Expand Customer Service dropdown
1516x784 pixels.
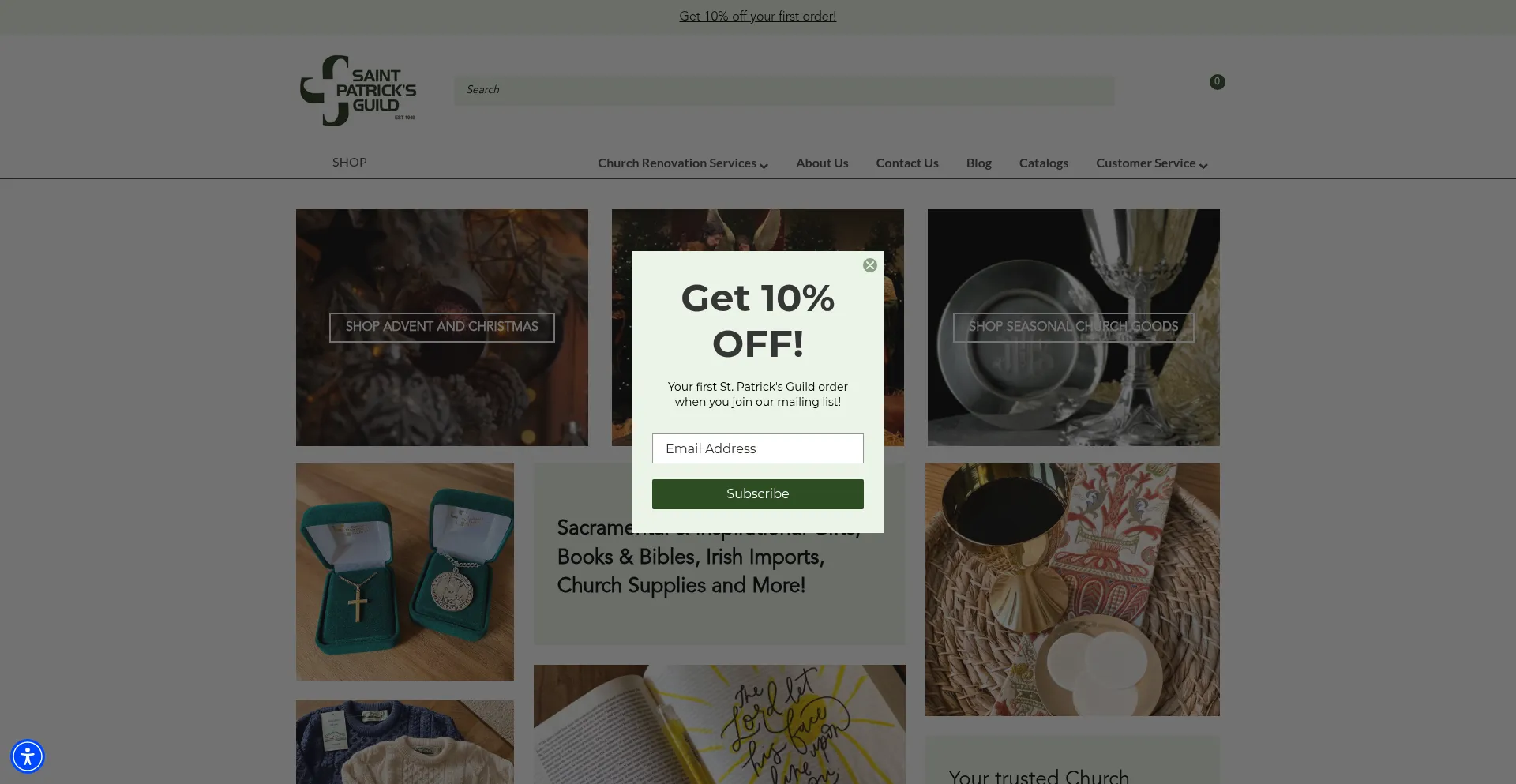1151,163
